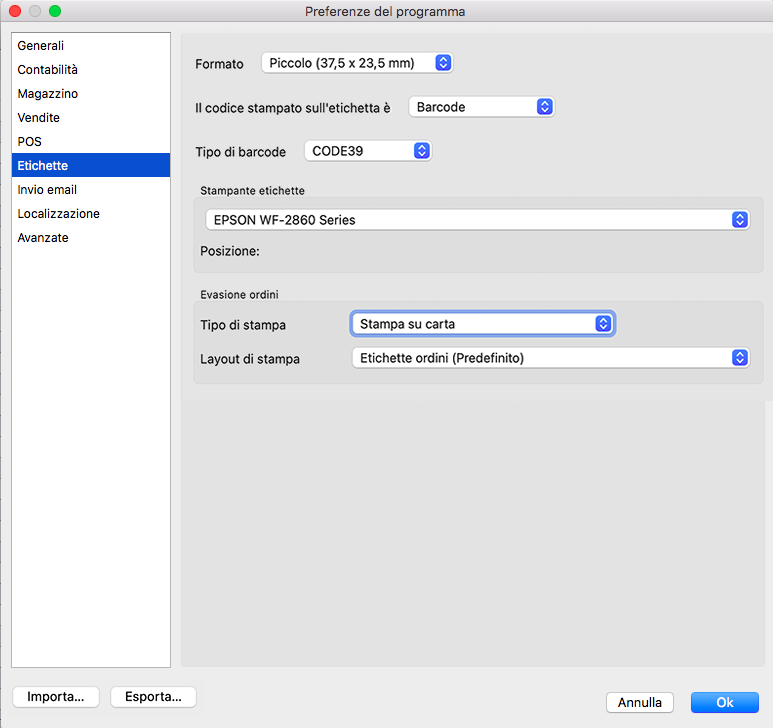This screenshot has height=728, width=773.
Task: Open the Contabilità preferences section
Action: coord(48,70)
